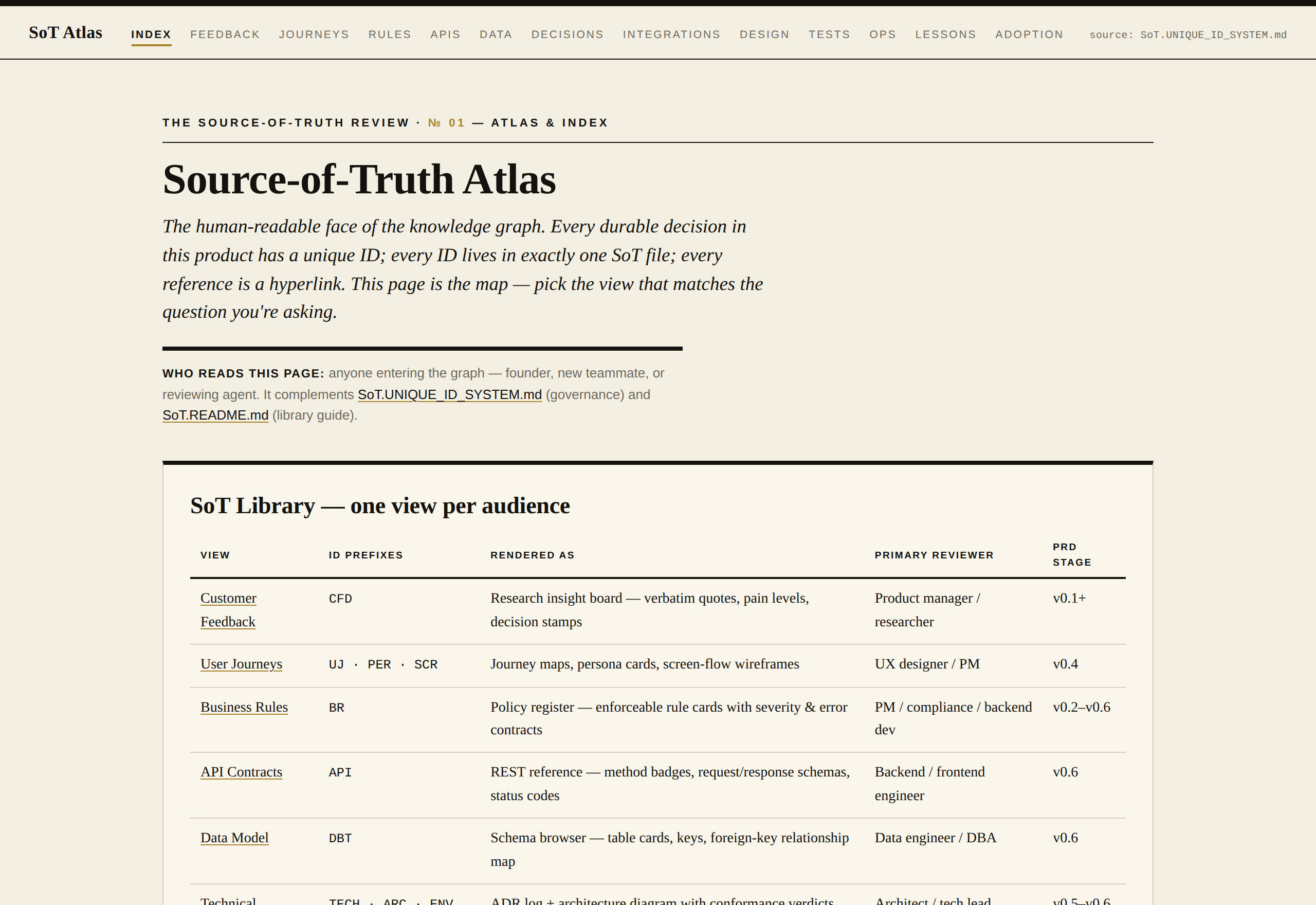Open the APIS nav item
This screenshot has width=1316, height=905.
click(x=446, y=34)
